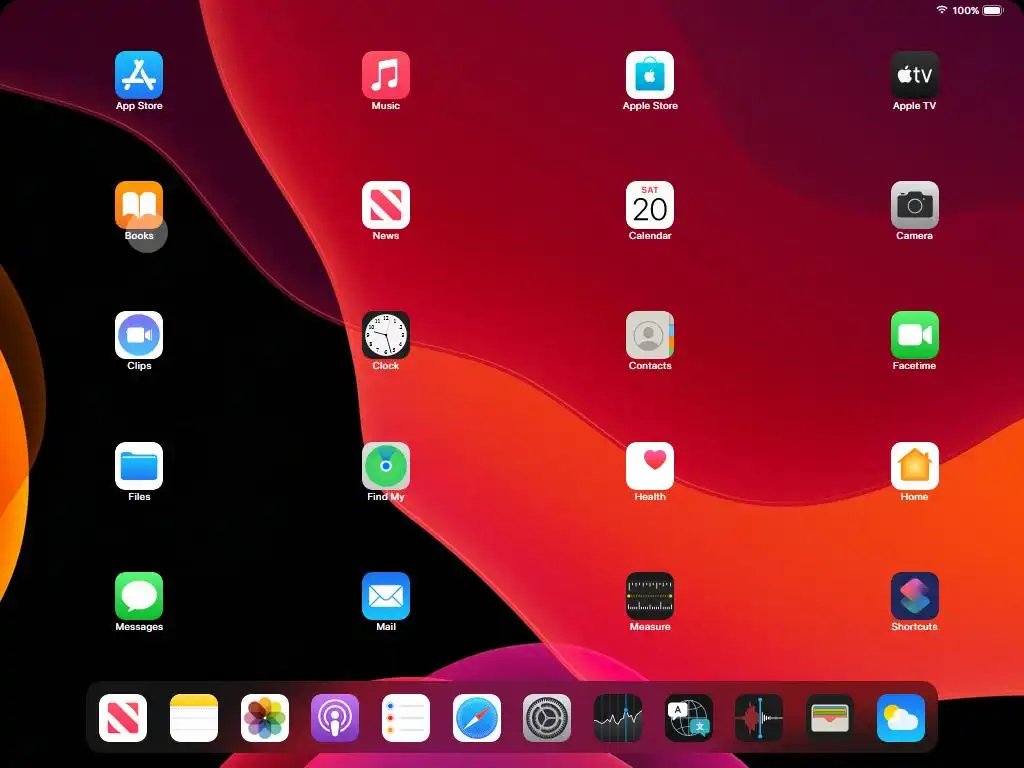Screen dimensions: 1024x768
Task: Launch the Music app
Action: click(x=386, y=75)
